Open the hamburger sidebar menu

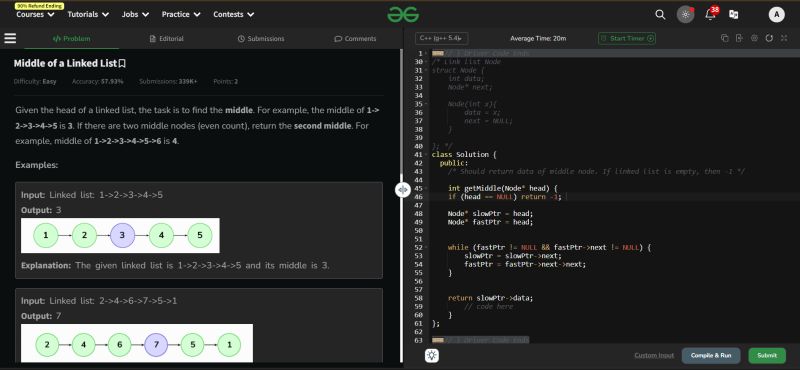pos(10,38)
